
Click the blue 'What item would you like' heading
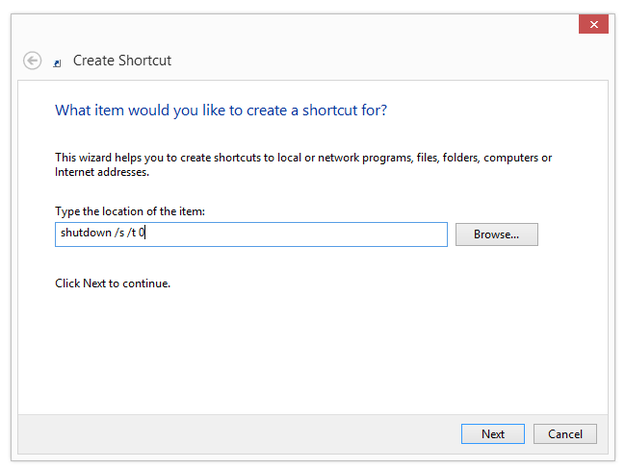click(x=221, y=110)
